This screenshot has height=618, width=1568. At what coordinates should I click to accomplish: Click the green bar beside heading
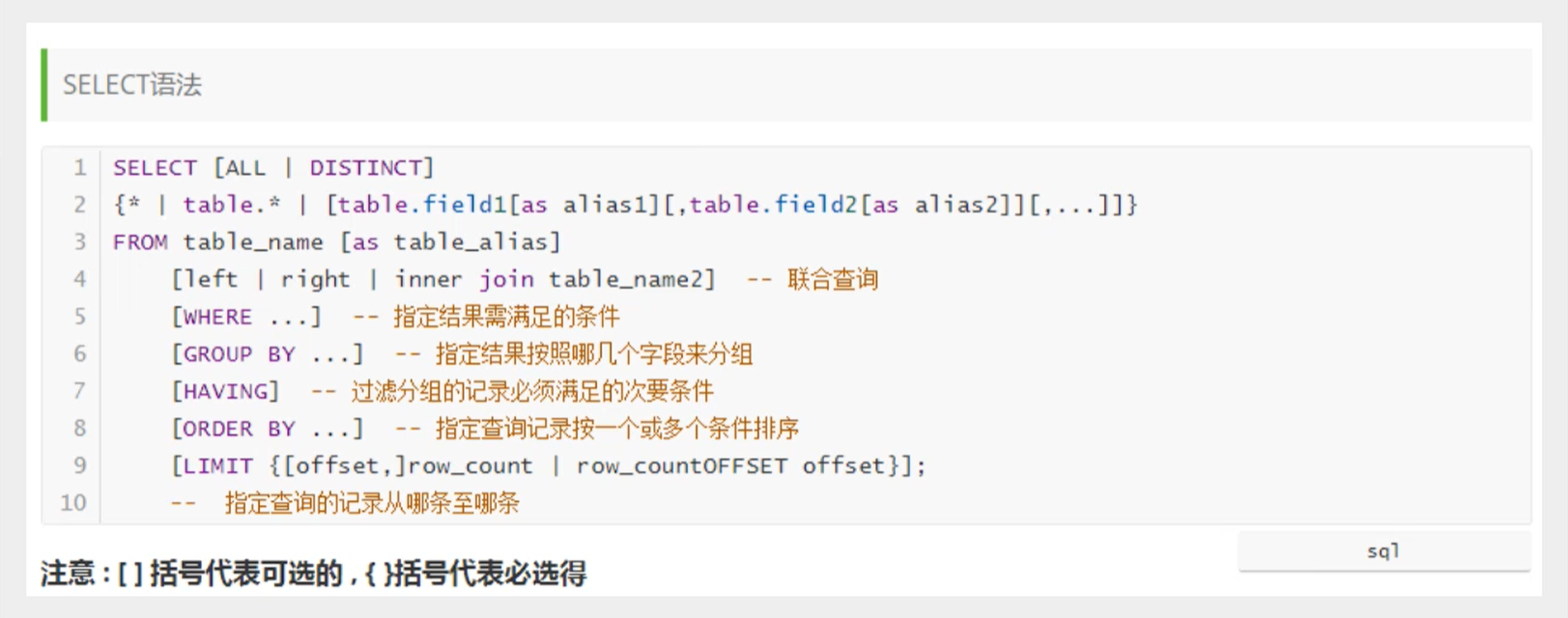click(43, 85)
